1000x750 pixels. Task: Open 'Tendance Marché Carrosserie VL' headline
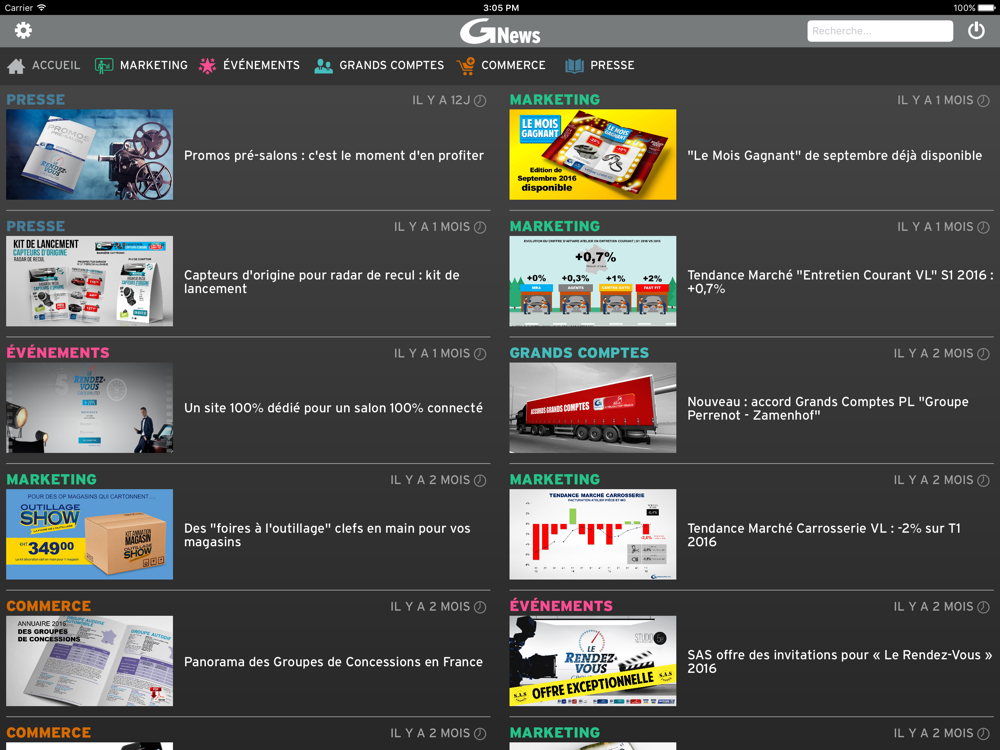824,535
